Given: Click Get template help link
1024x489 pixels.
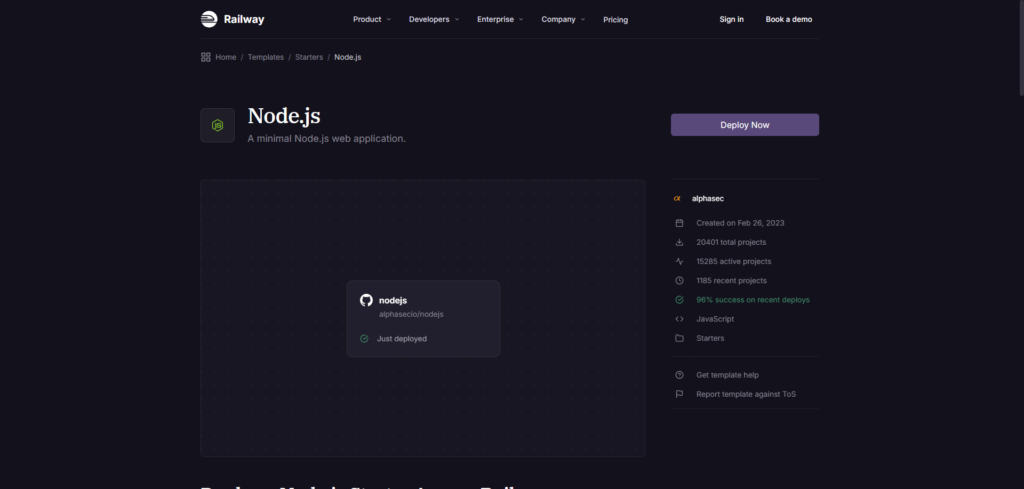Looking at the screenshot, I should tap(728, 375).
